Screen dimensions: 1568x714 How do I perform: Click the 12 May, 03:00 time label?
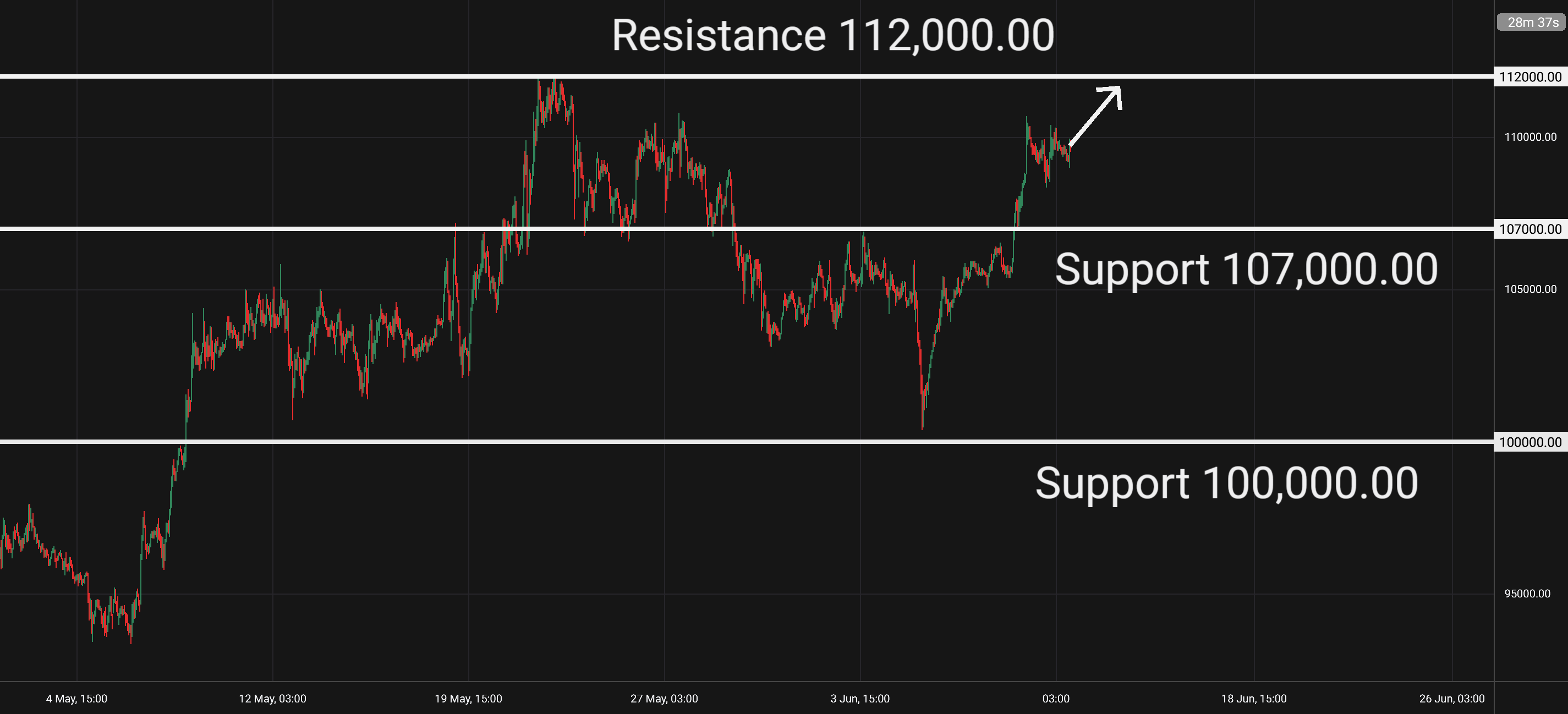pos(273,699)
